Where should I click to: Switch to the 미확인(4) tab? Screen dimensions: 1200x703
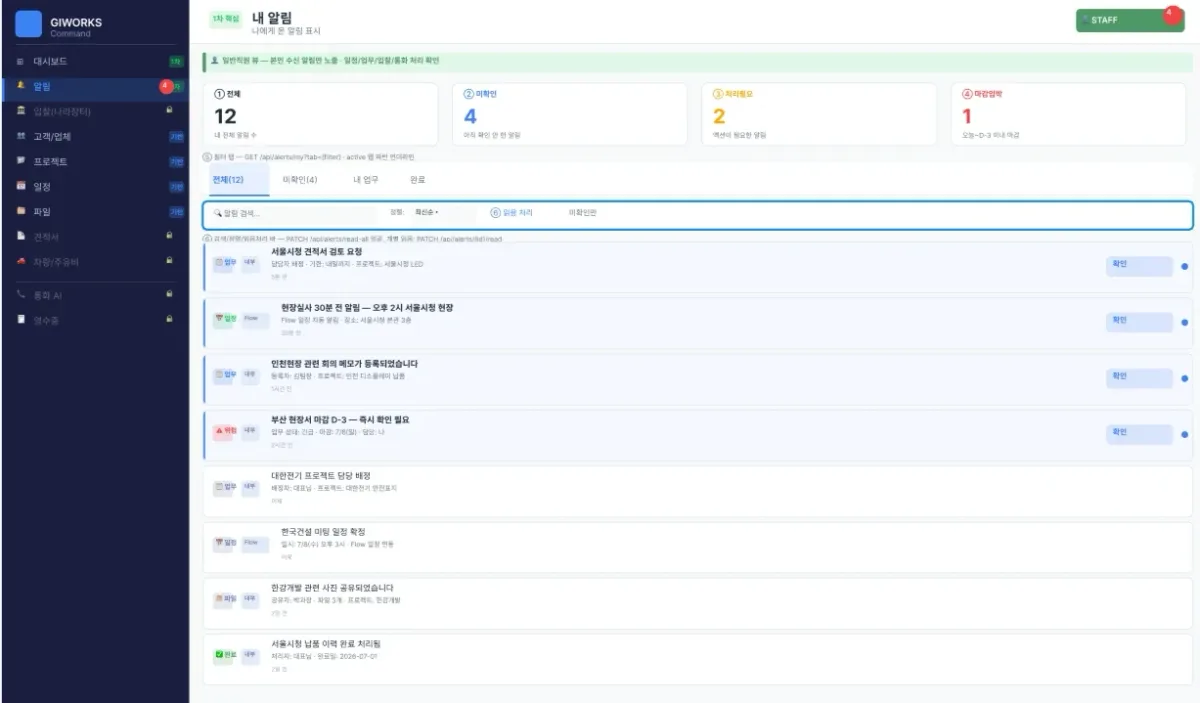click(x=300, y=180)
